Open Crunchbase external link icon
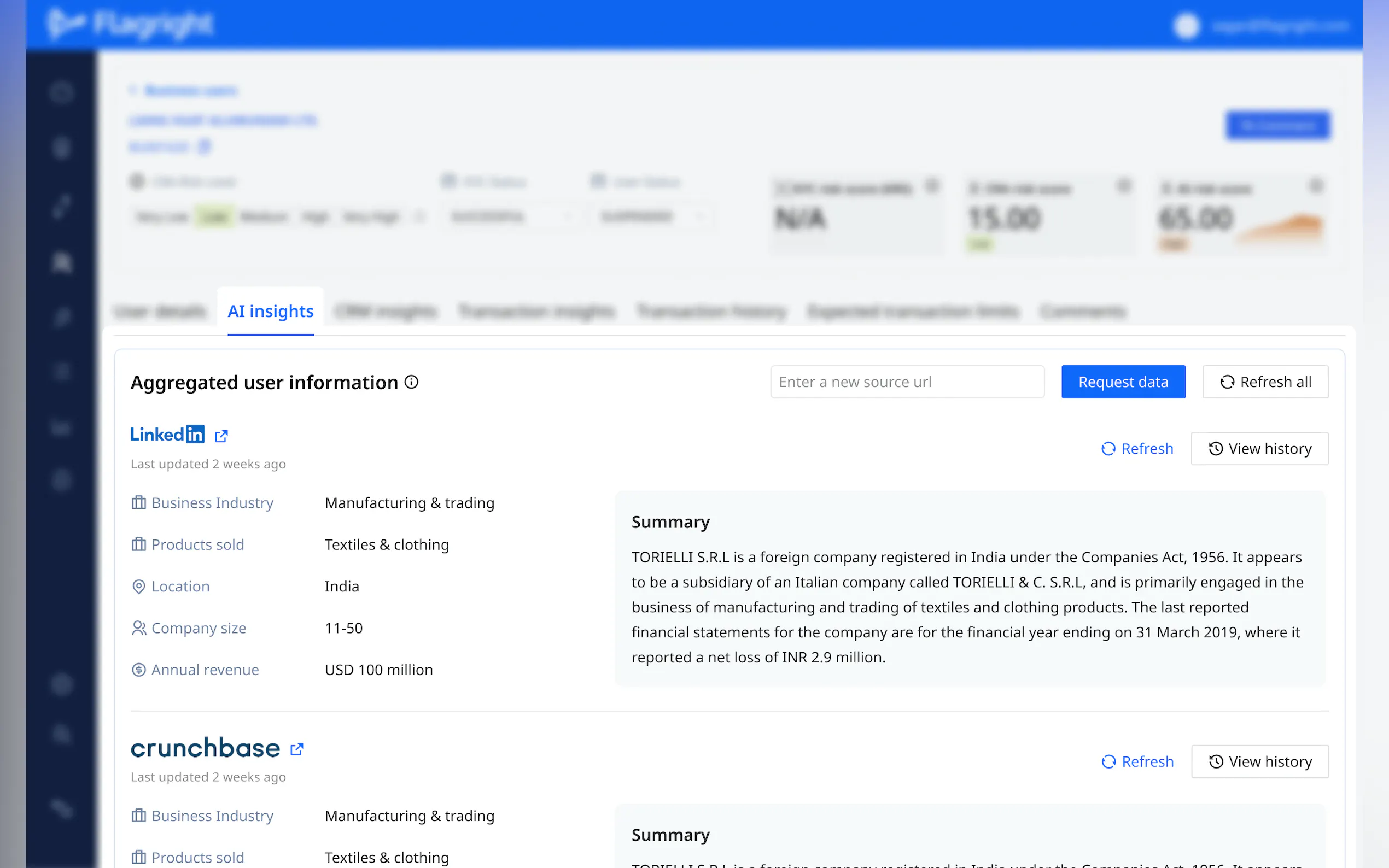Screen dimensions: 1389x868 pos(296,749)
